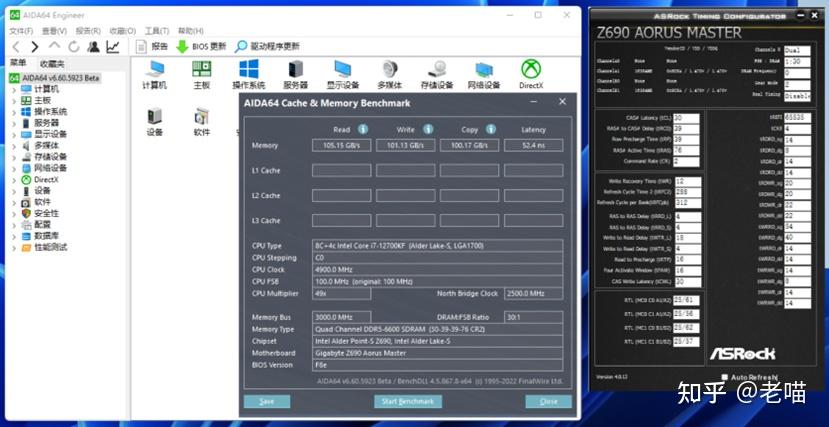
Task: Expand the 多媒体 tree node
Action: pos(14,146)
